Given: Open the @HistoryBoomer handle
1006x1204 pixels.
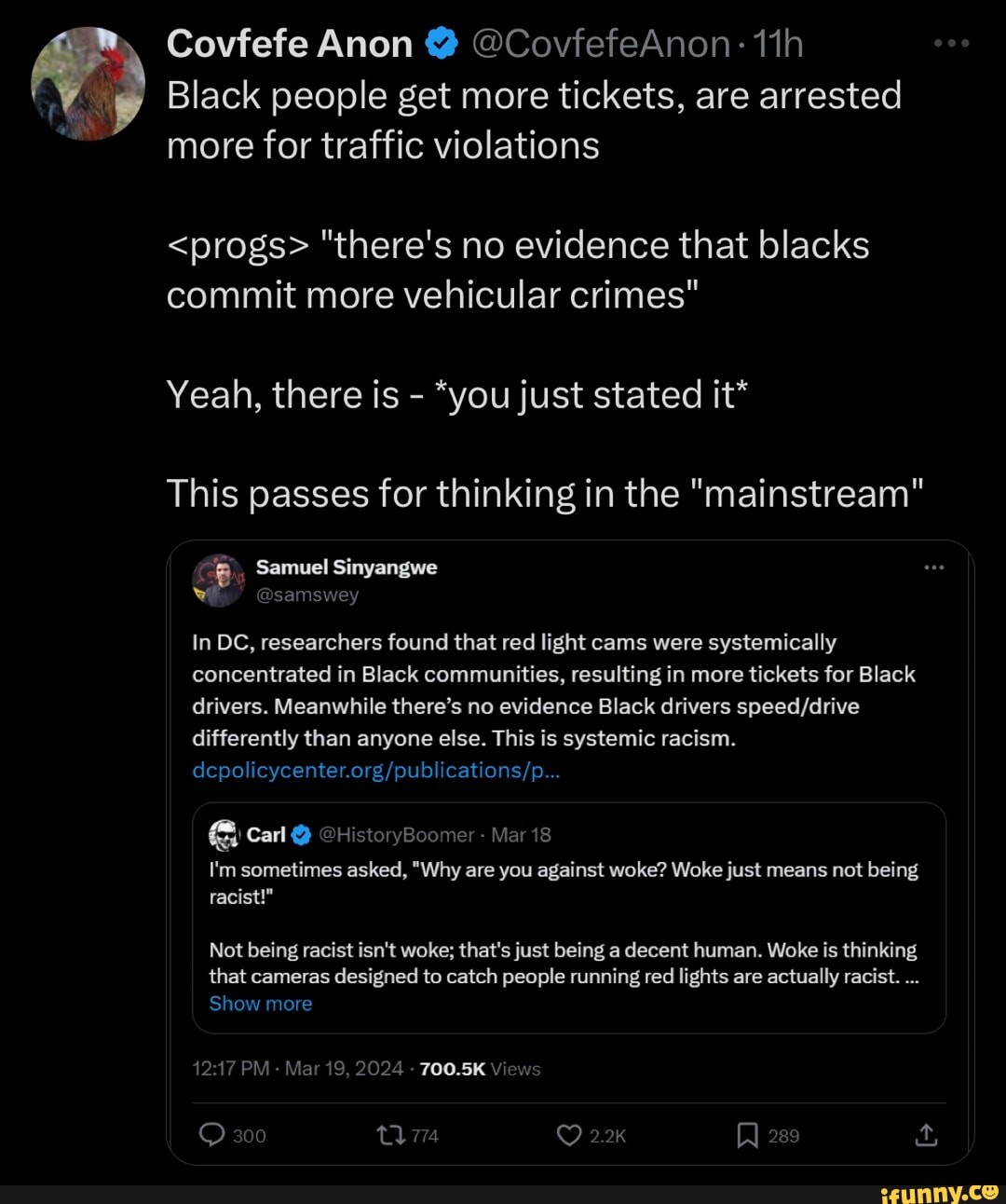Looking at the screenshot, I should [396, 835].
